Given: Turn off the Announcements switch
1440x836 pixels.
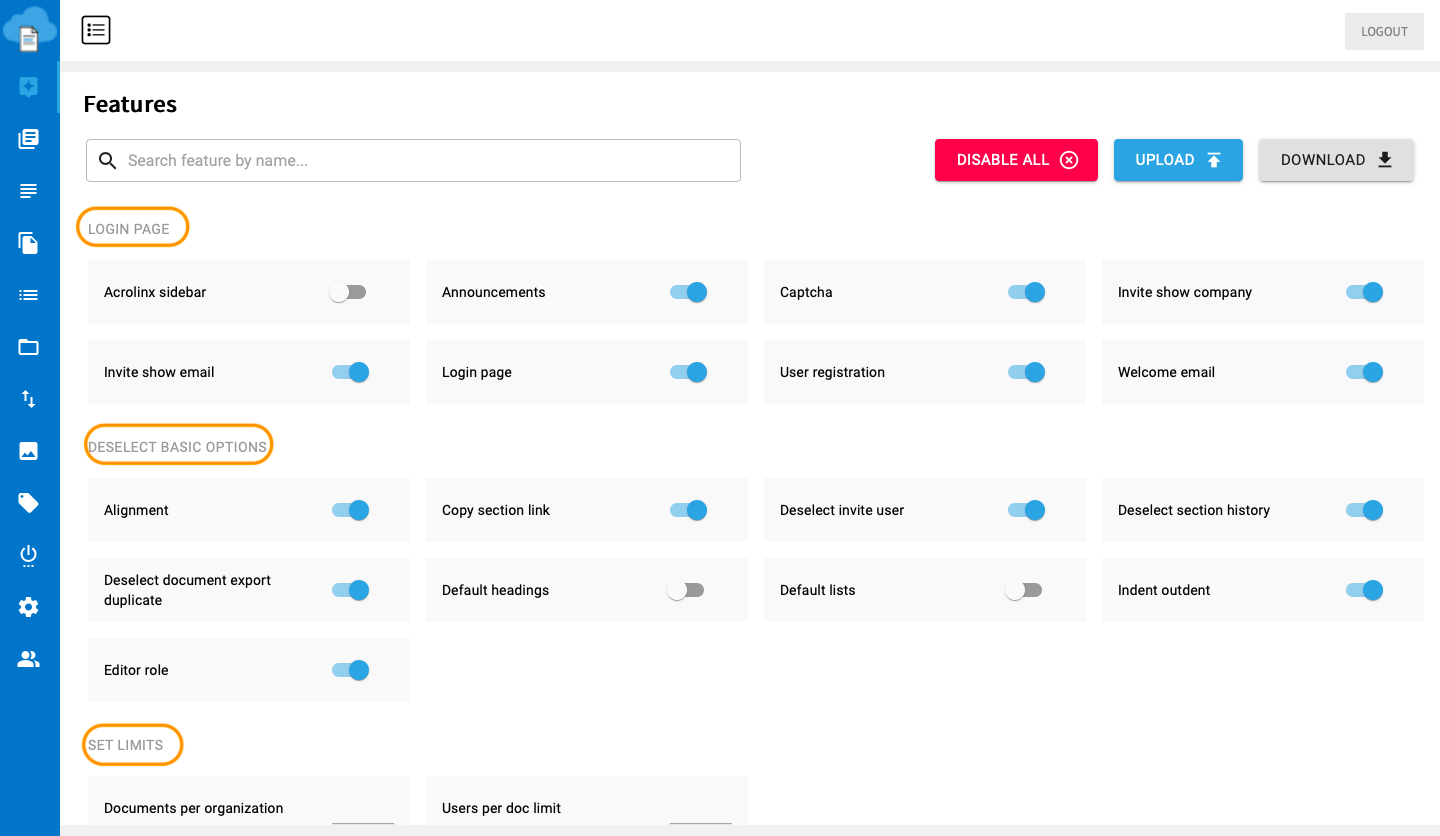Looking at the screenshot, I should [x=688, y=292].
